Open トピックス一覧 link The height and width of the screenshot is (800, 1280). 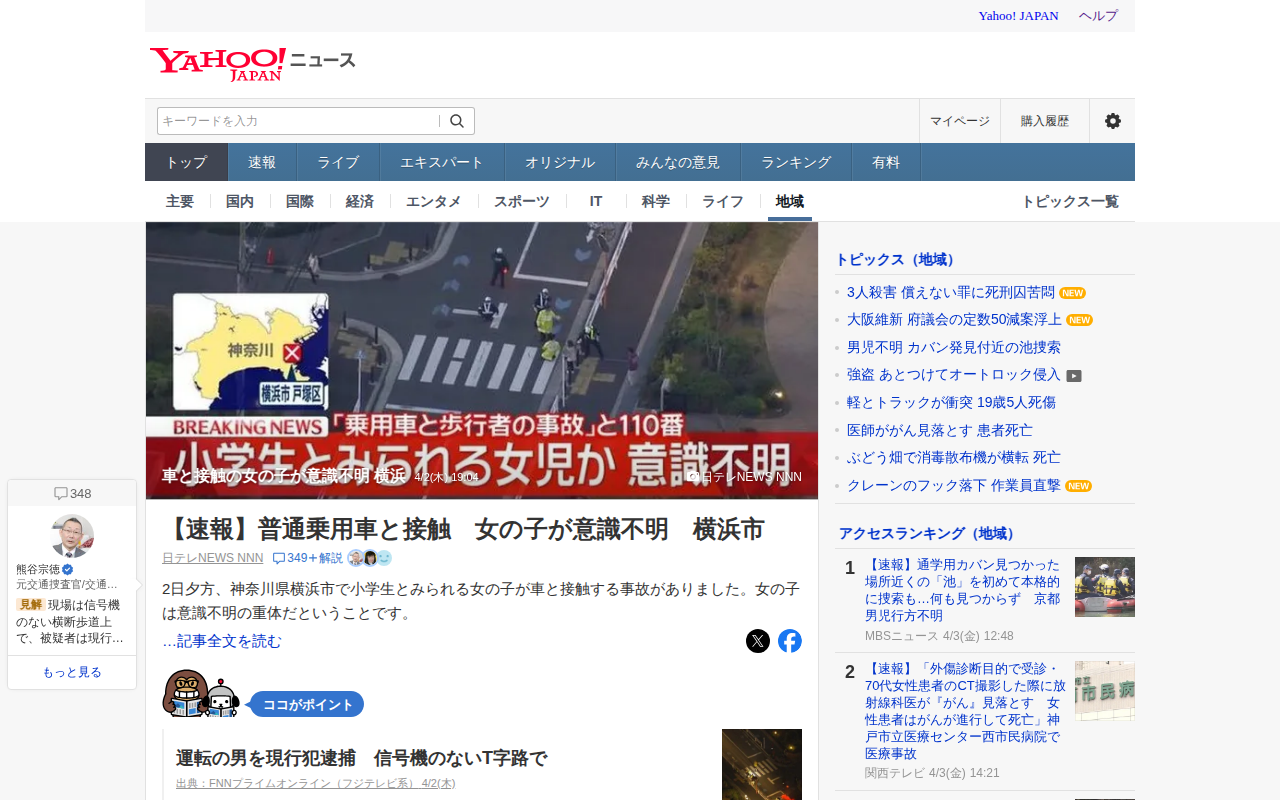(1070, 201)
